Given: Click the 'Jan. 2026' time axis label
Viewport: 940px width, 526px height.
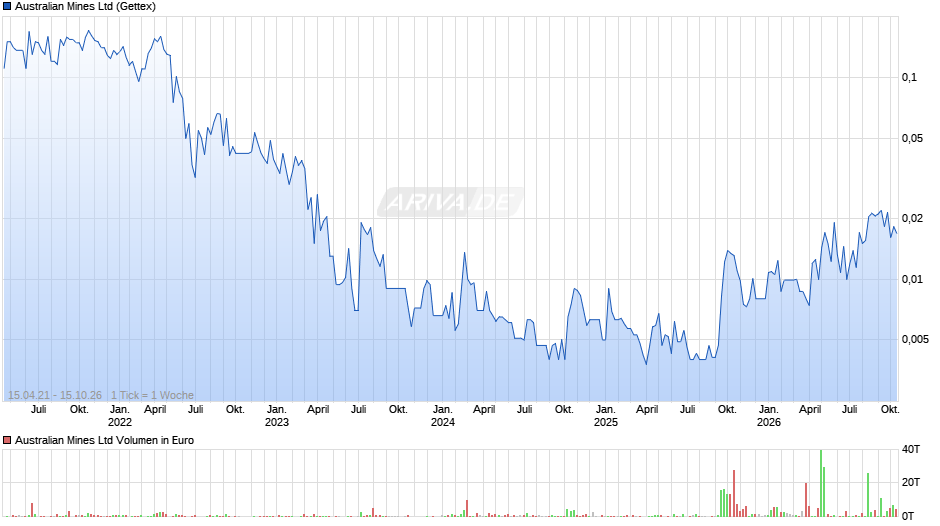Looking at the screenshot, I should click(769, 416).
